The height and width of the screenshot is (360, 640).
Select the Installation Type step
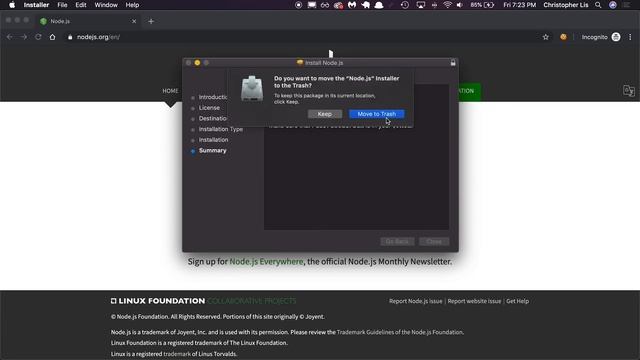[x=221, y=129]
